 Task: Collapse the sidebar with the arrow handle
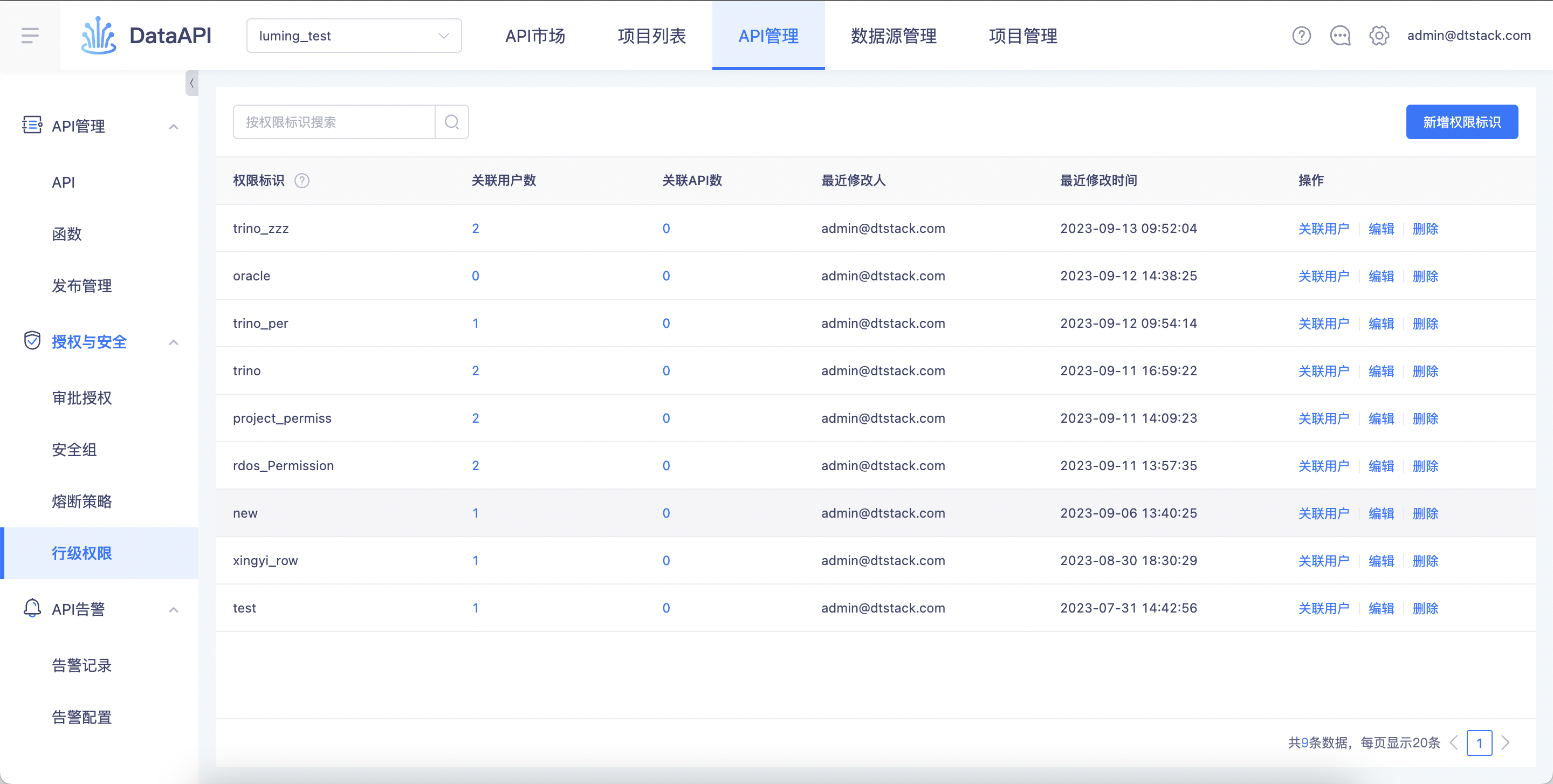[x=192, y=83]
